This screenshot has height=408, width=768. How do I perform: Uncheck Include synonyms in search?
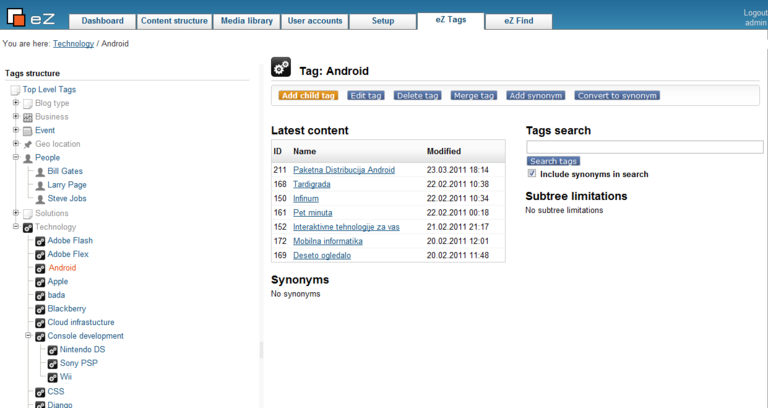(x=532, y=174)
